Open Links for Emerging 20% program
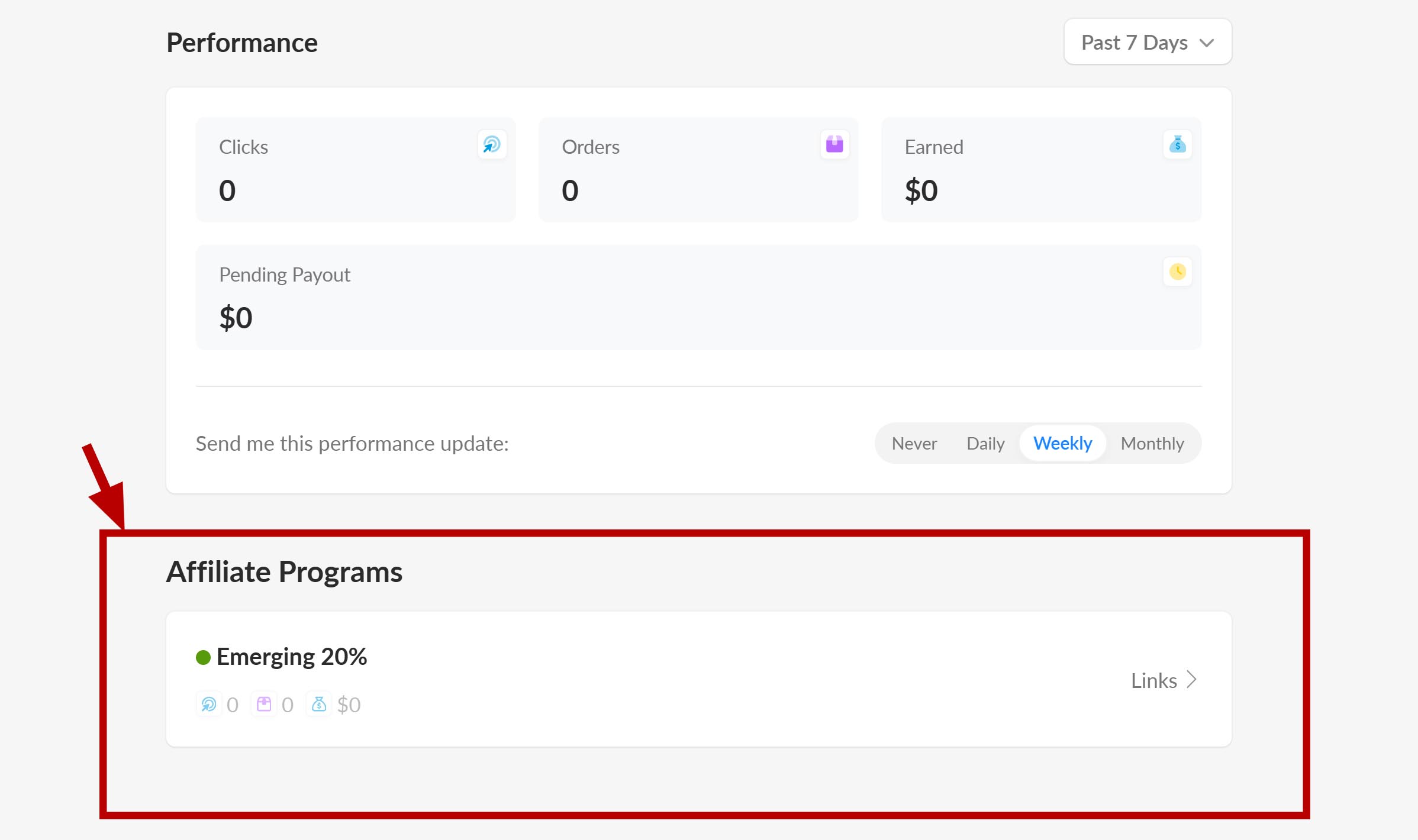The height and width of the screenshot is (840, 1418). click(1164, 680)
